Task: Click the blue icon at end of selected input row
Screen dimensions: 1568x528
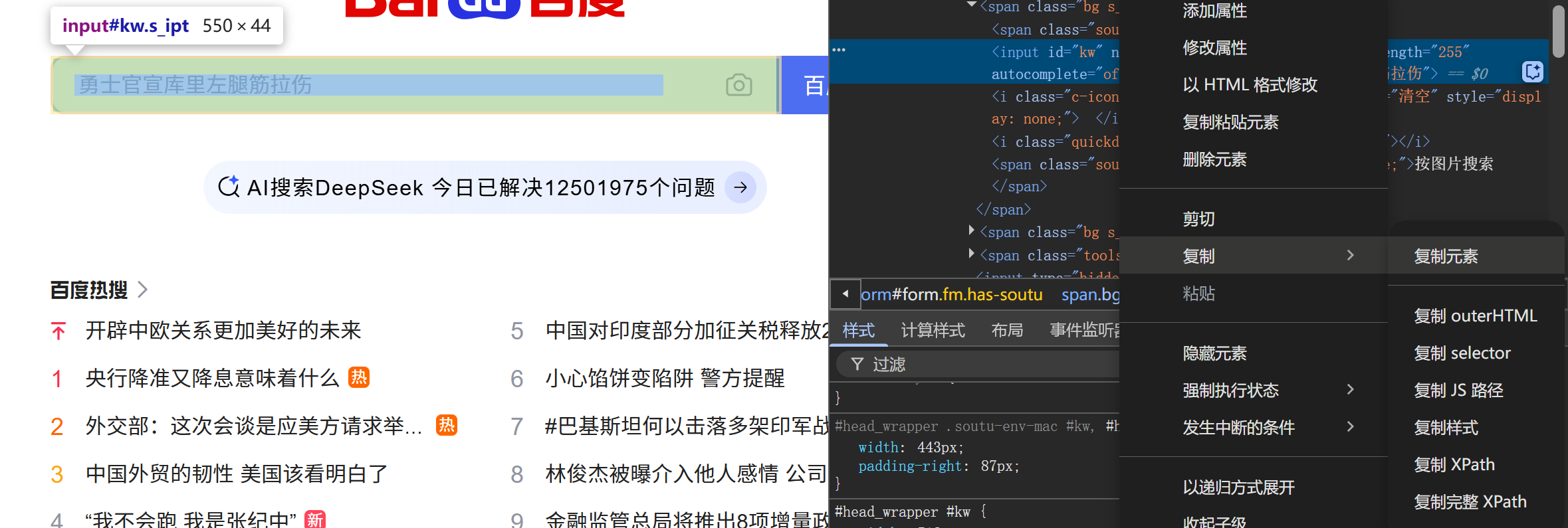Action: tap(1533, 71)
